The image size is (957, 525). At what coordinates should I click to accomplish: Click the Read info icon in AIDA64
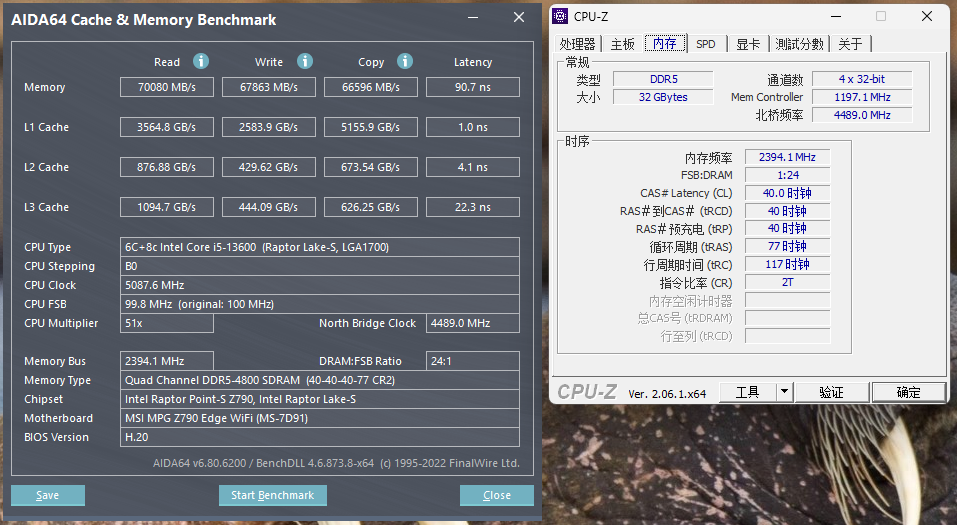(201, 61)
